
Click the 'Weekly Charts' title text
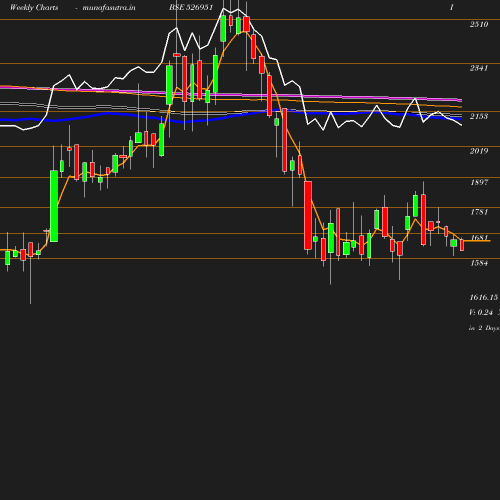tap(34, 8)
